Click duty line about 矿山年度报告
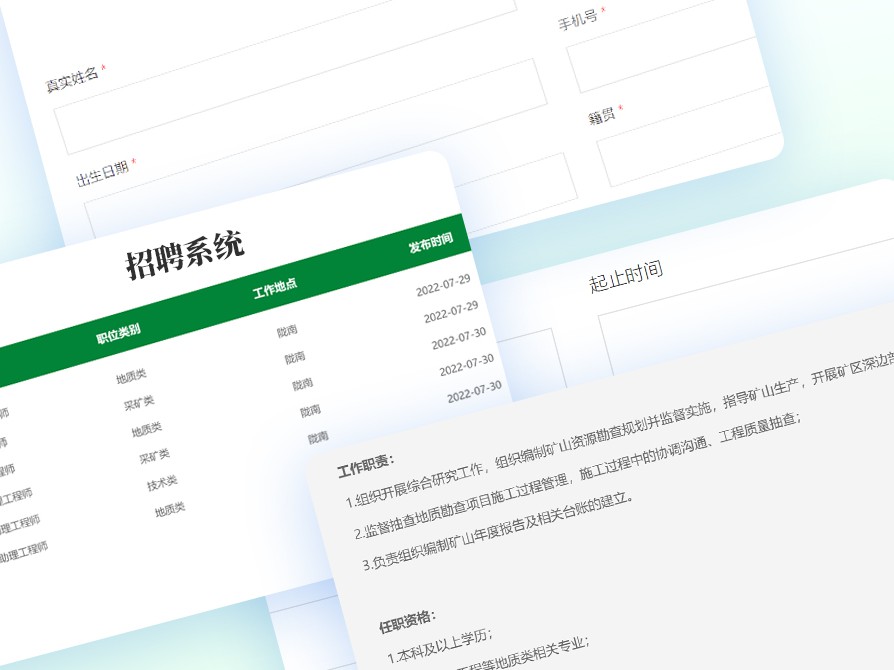The height and width of the screenshot is (670, 894). pos(500,538)
